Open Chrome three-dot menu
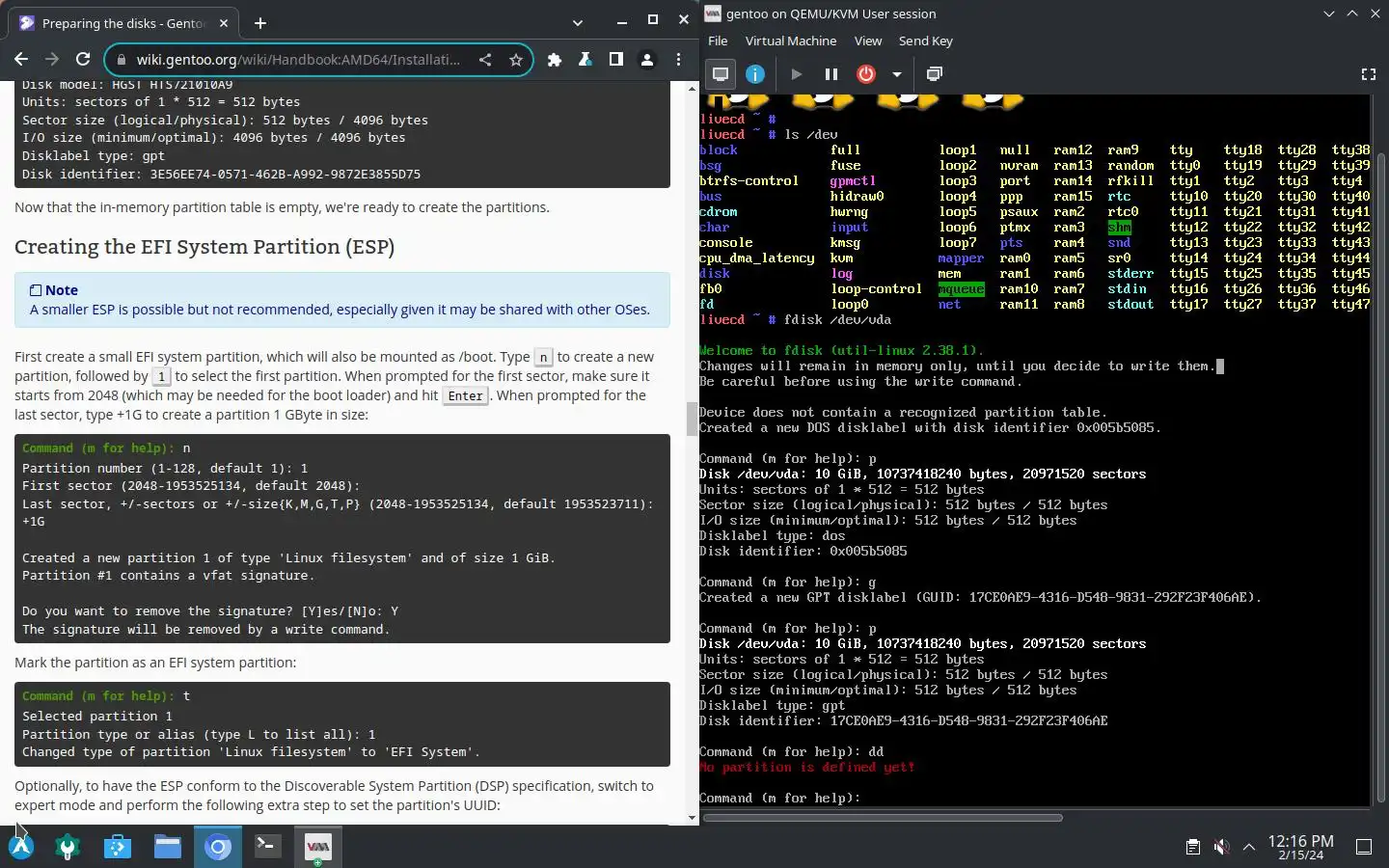Screen dimensions: 1389x868 click(x=678, y=60)
